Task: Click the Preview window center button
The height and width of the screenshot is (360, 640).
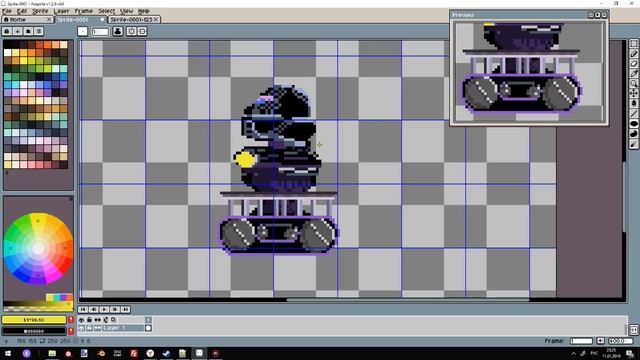Action: 591,15
